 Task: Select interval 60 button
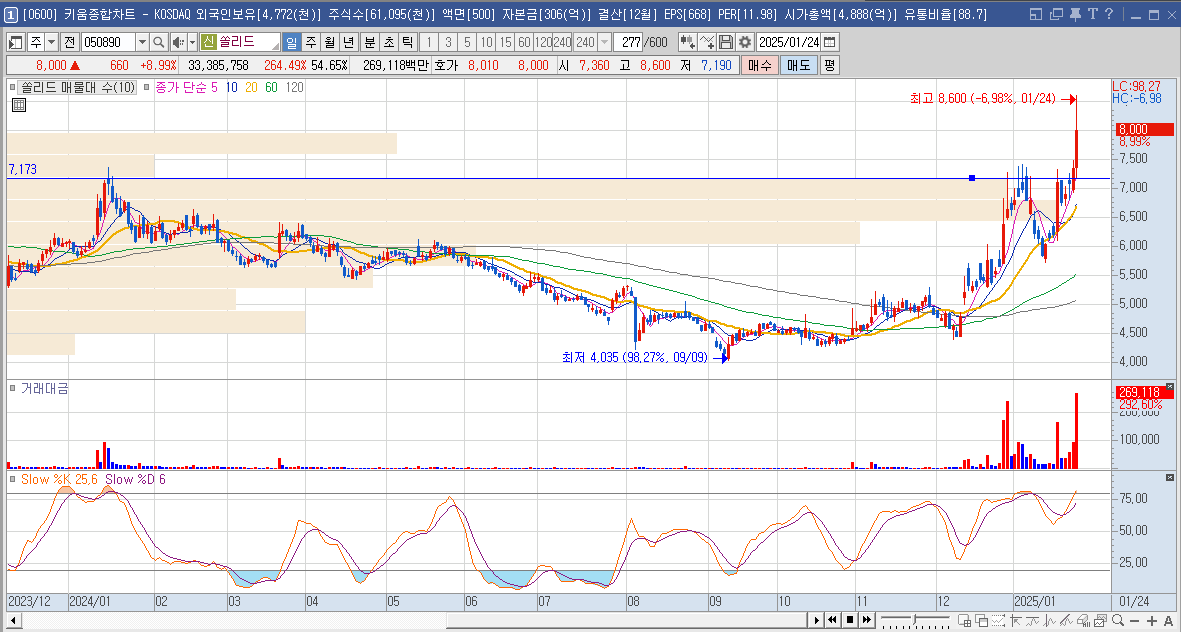(524, 42)
